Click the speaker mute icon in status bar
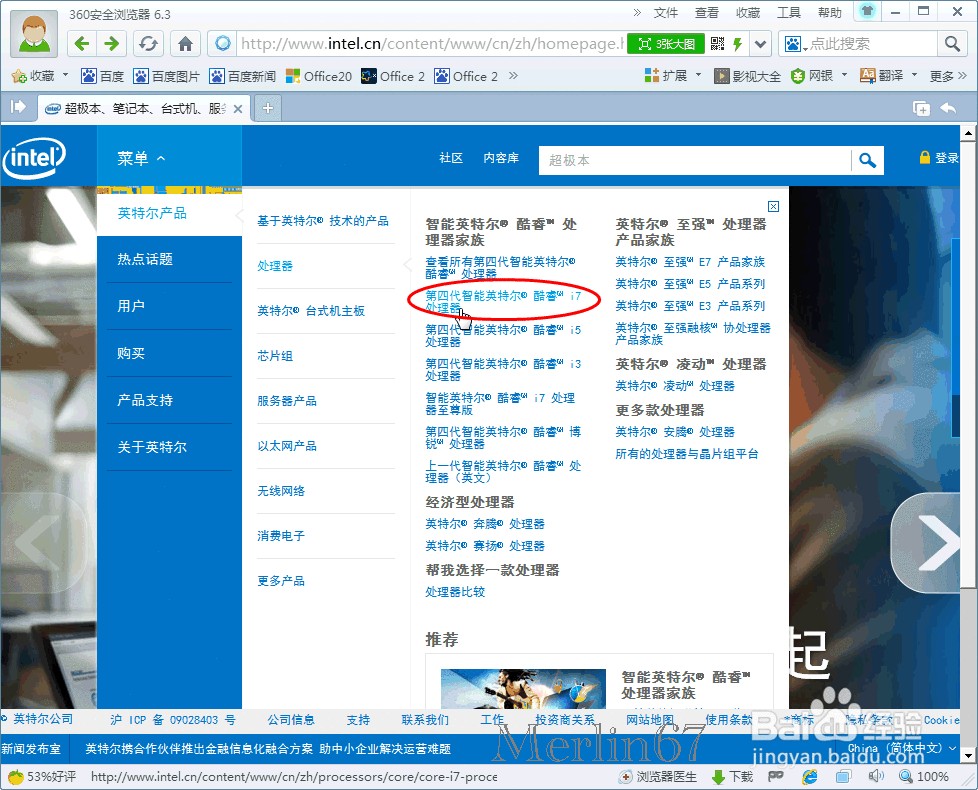 (876, 776)
